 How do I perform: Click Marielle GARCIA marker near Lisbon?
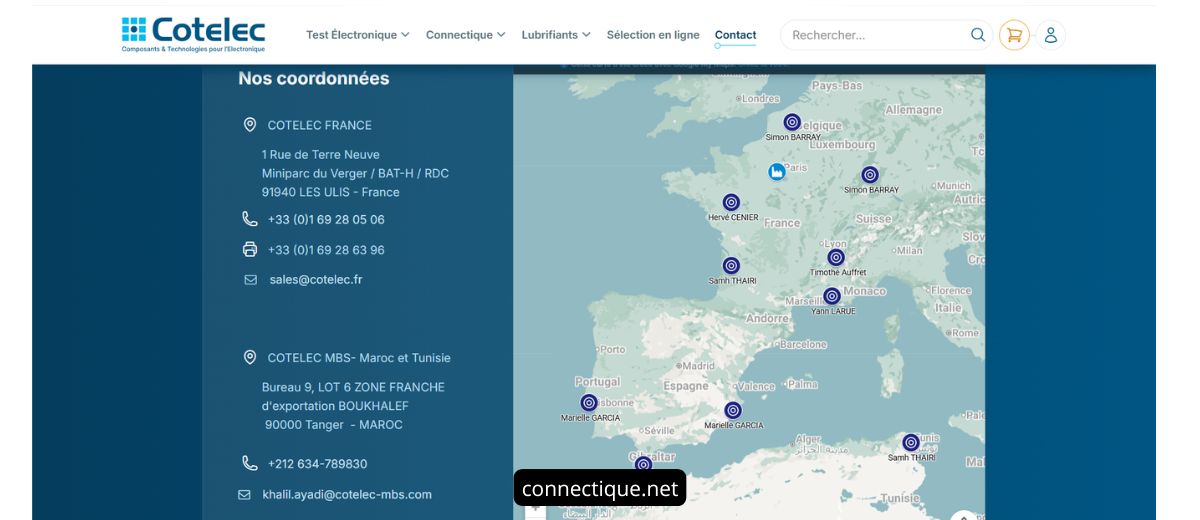[589, 402]
